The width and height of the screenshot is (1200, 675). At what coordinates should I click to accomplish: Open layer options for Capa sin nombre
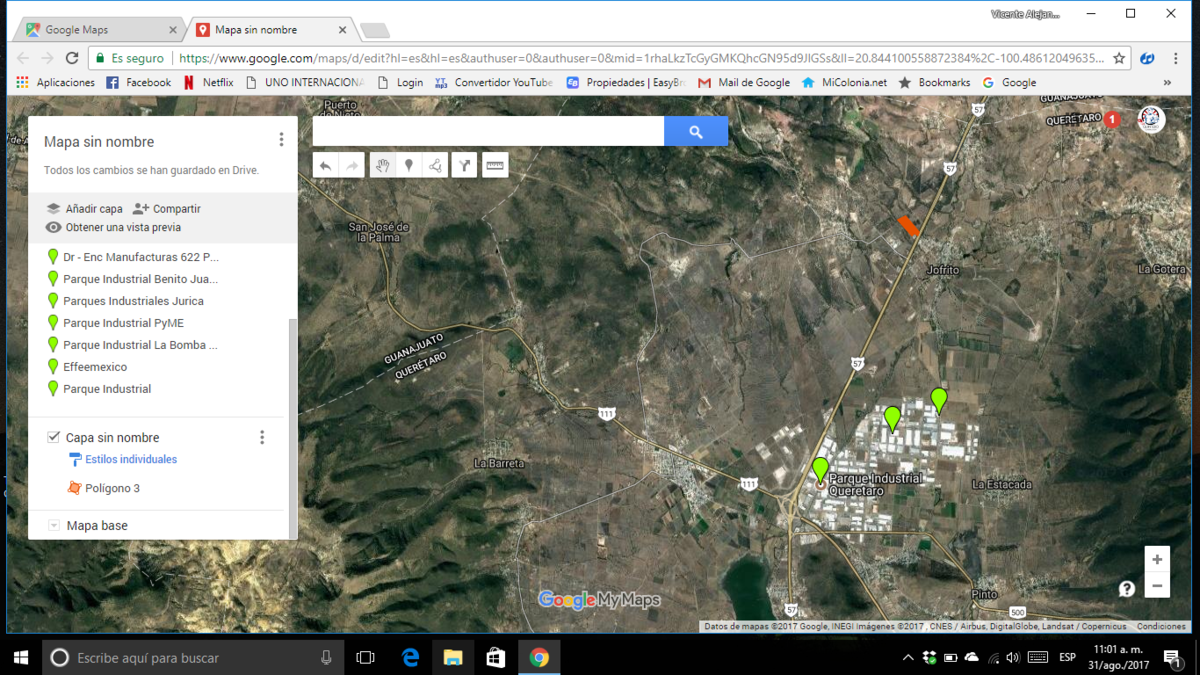[262, 437]
